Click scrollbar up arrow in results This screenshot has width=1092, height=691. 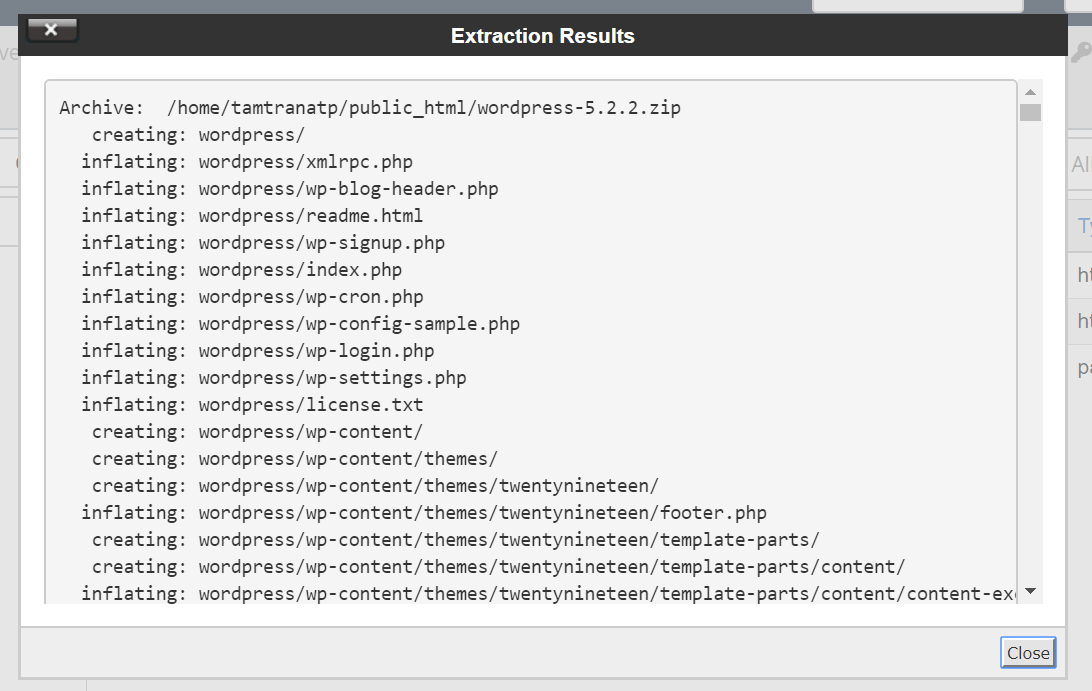[x=1031, y=92]
